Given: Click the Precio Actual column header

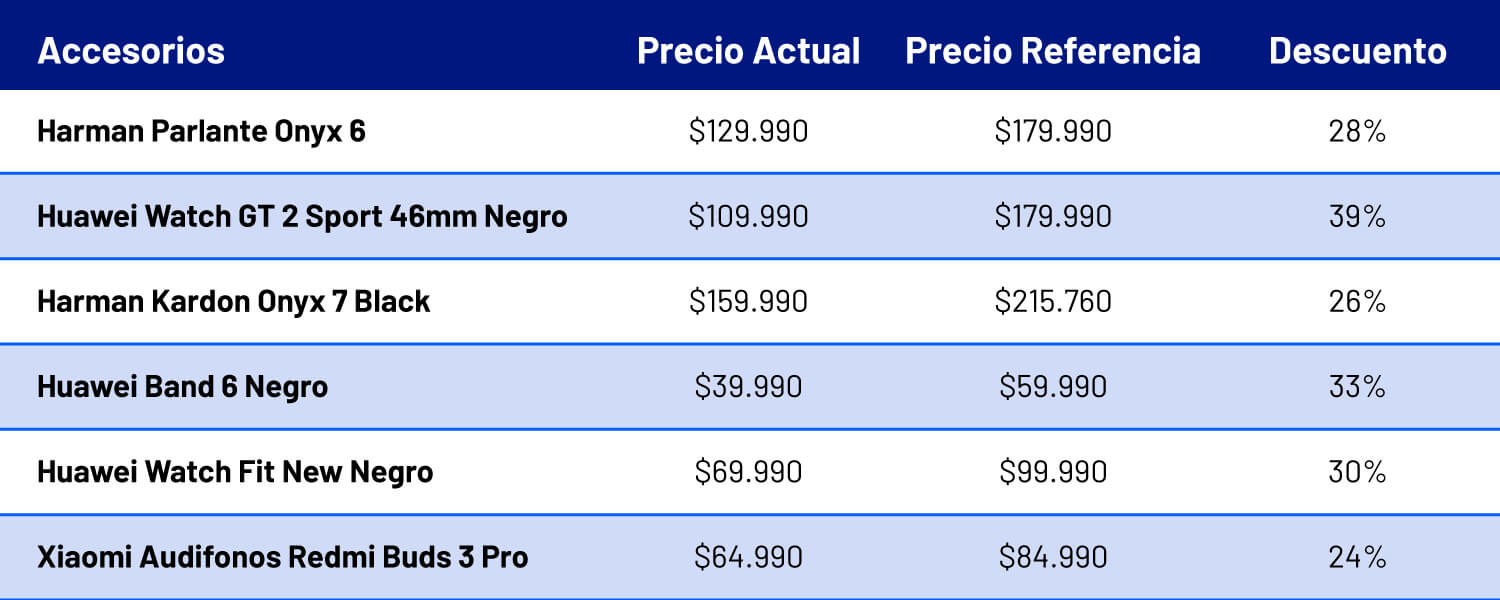Looking at the screenshot, I should tap(748, 51).
